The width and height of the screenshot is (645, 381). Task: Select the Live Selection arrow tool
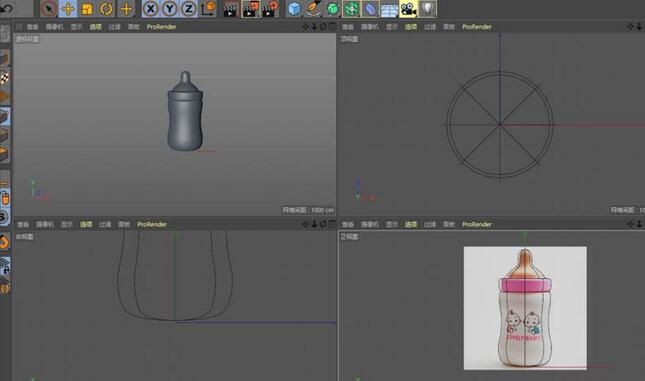[49, 9]
